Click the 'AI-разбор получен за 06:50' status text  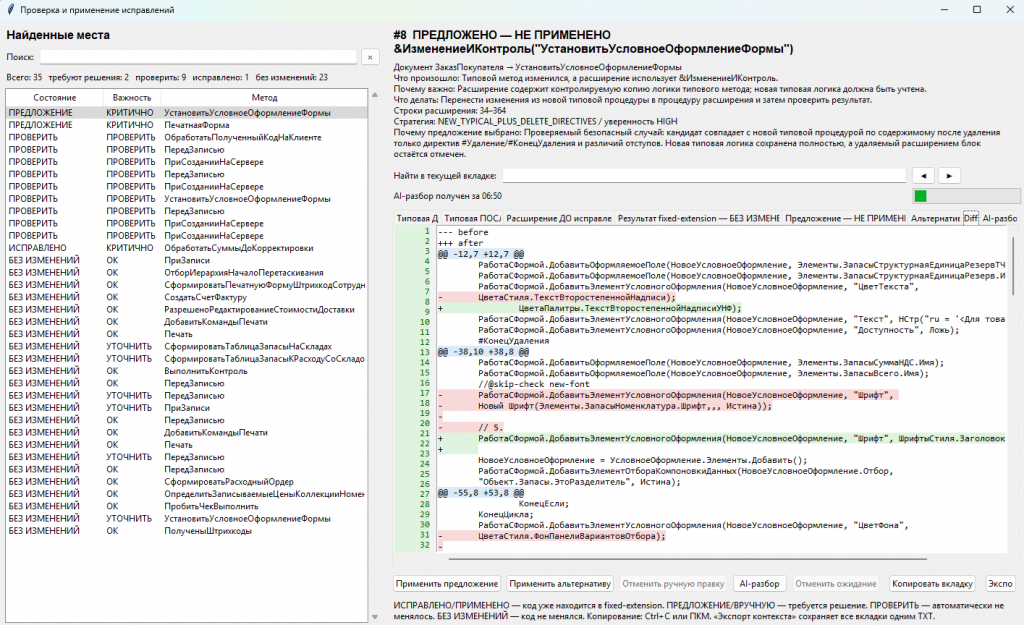[447, 196]
